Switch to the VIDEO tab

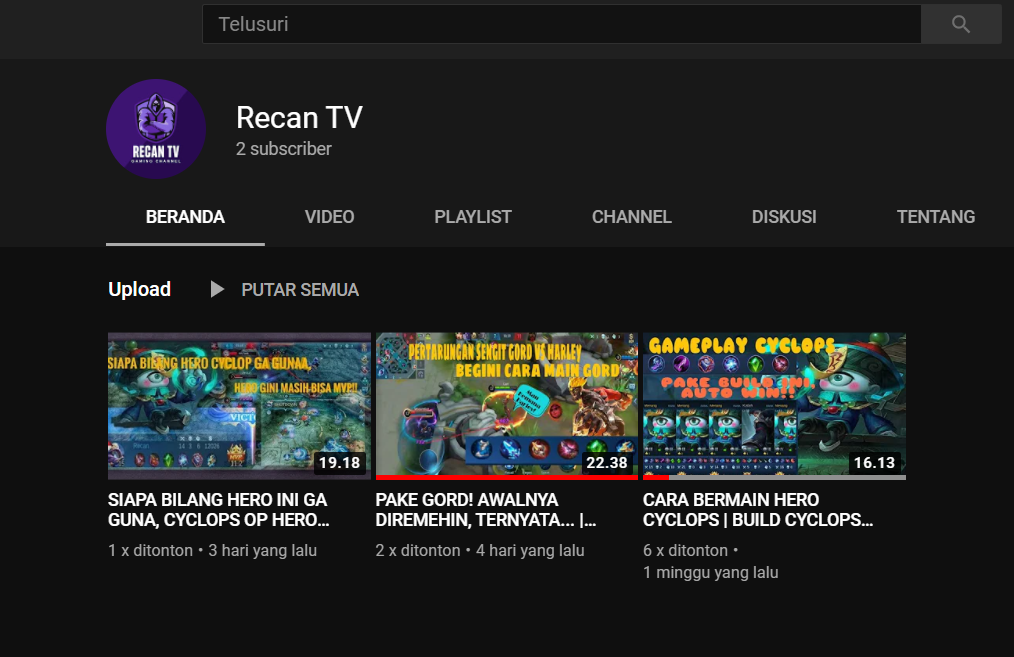coord(329,217)
